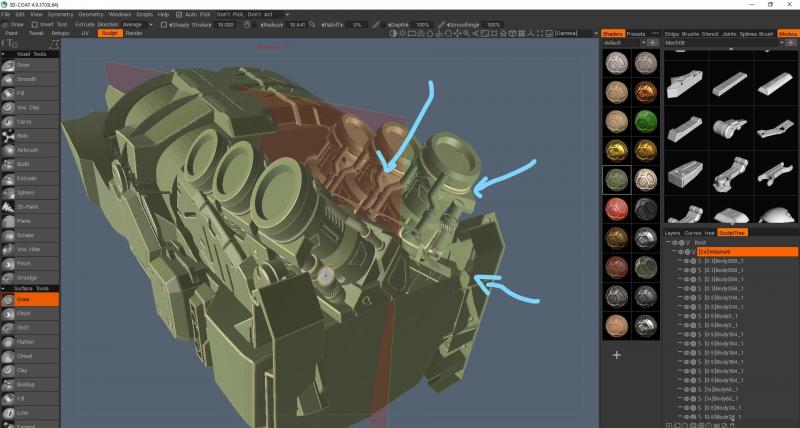Screen dimensions: 800x428
Task: Select the Chisel surface tool
Action: [x=27, y=355]
